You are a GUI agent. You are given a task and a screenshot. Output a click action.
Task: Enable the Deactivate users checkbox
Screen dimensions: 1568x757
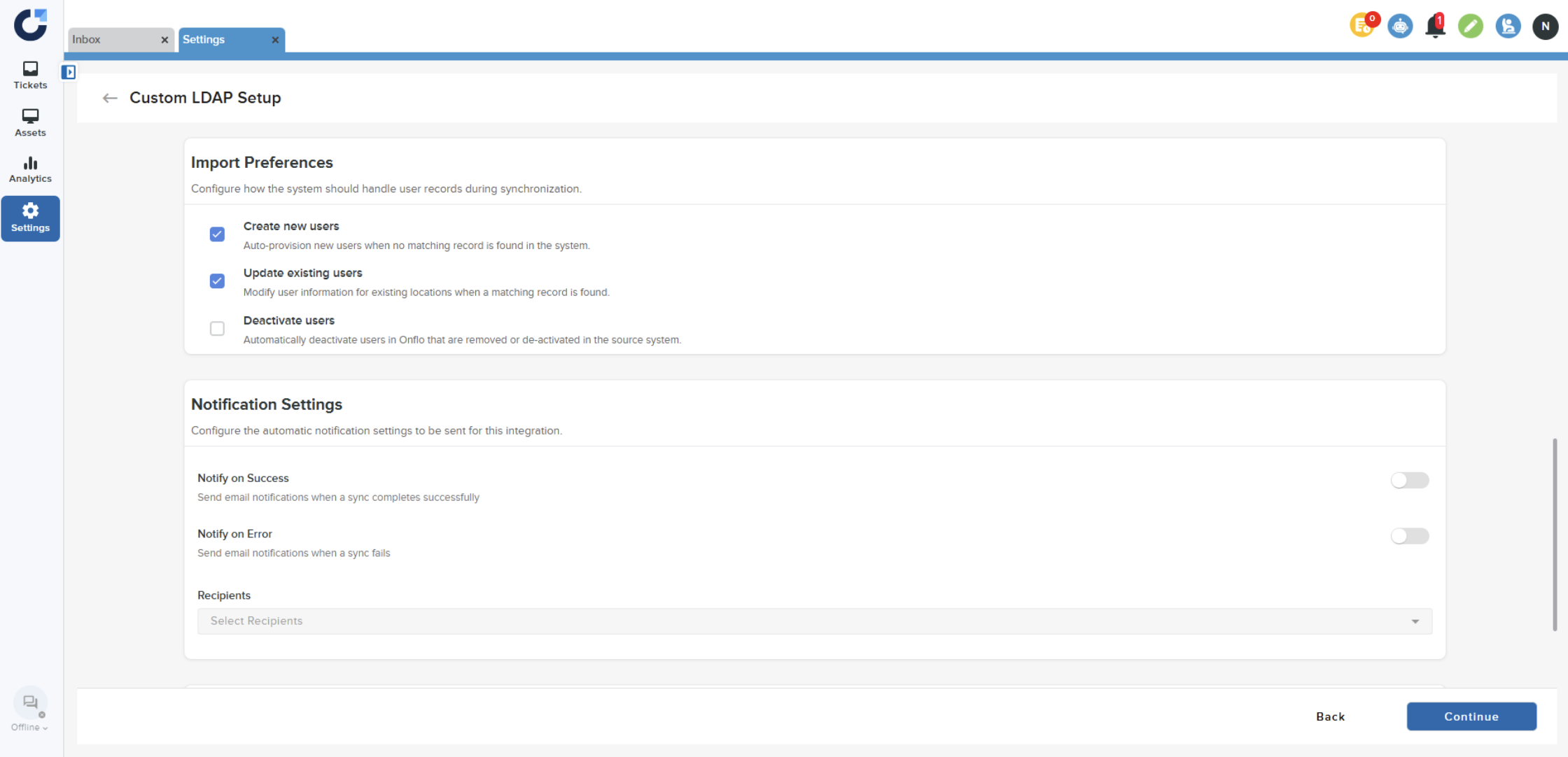[217, 328]
